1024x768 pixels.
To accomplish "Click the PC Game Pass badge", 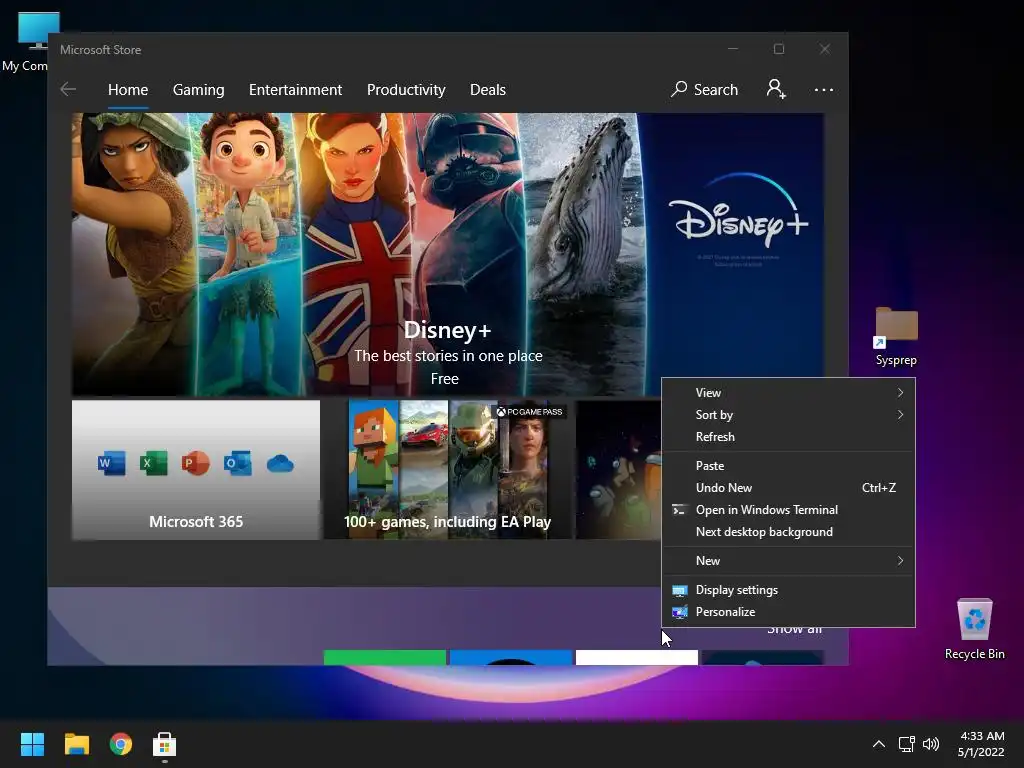I will (x=530, y=412).
